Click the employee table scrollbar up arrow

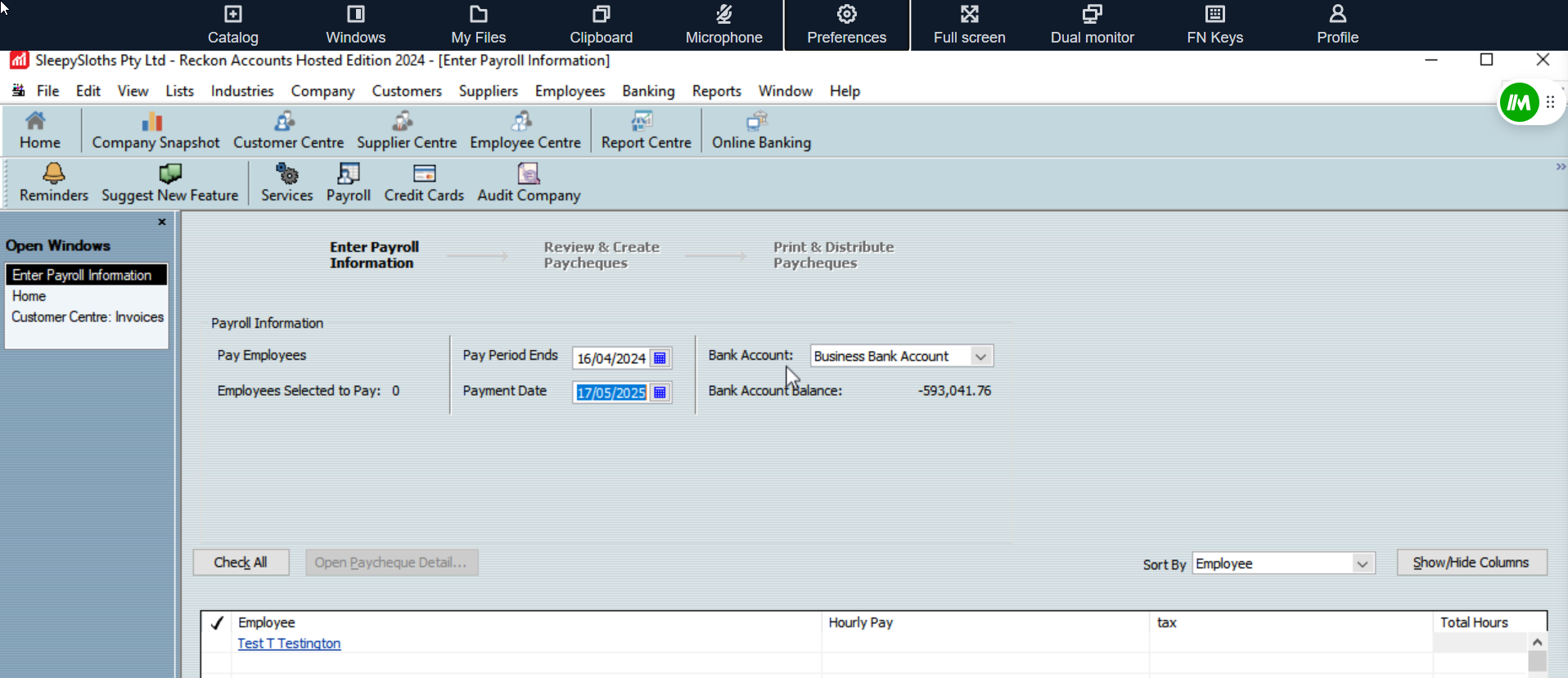pos(1537,642)
